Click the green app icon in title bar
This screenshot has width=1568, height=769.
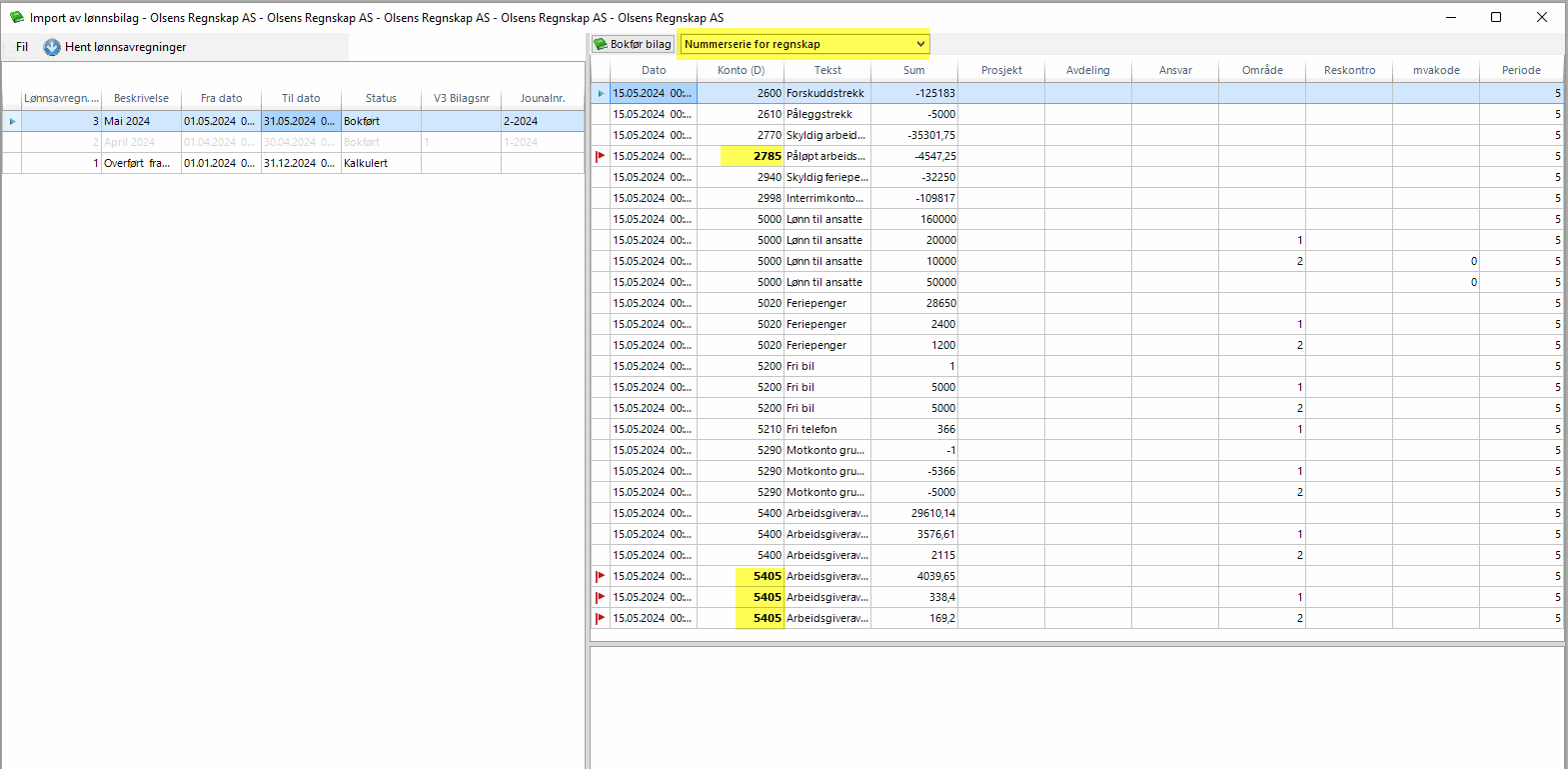[17, 17]
